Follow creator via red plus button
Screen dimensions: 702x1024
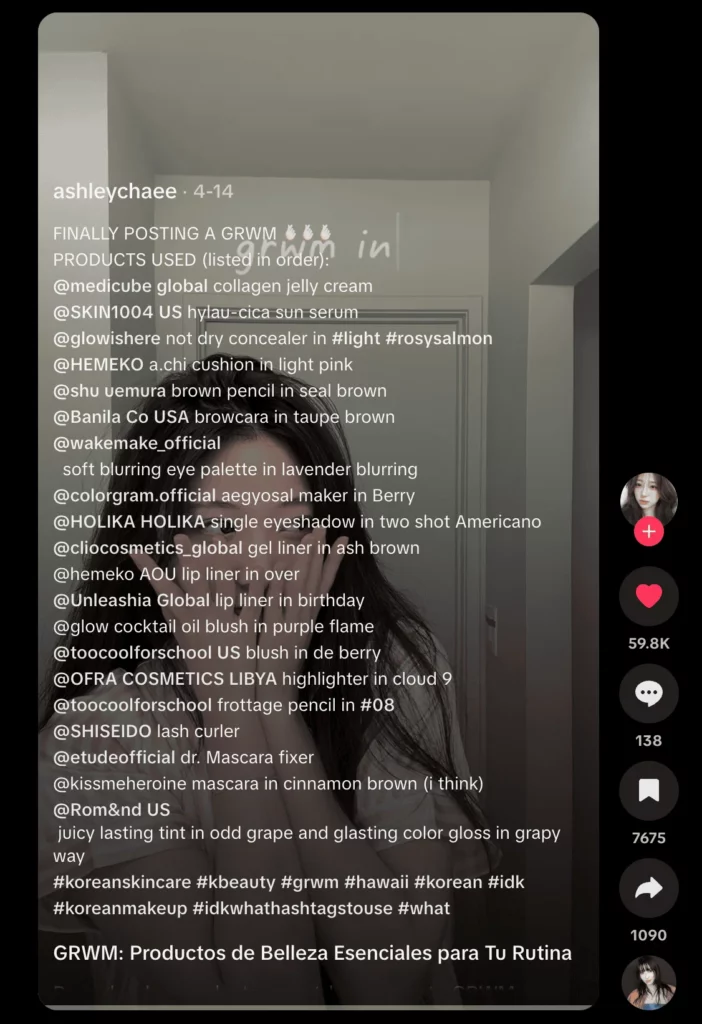click(648, 532)
